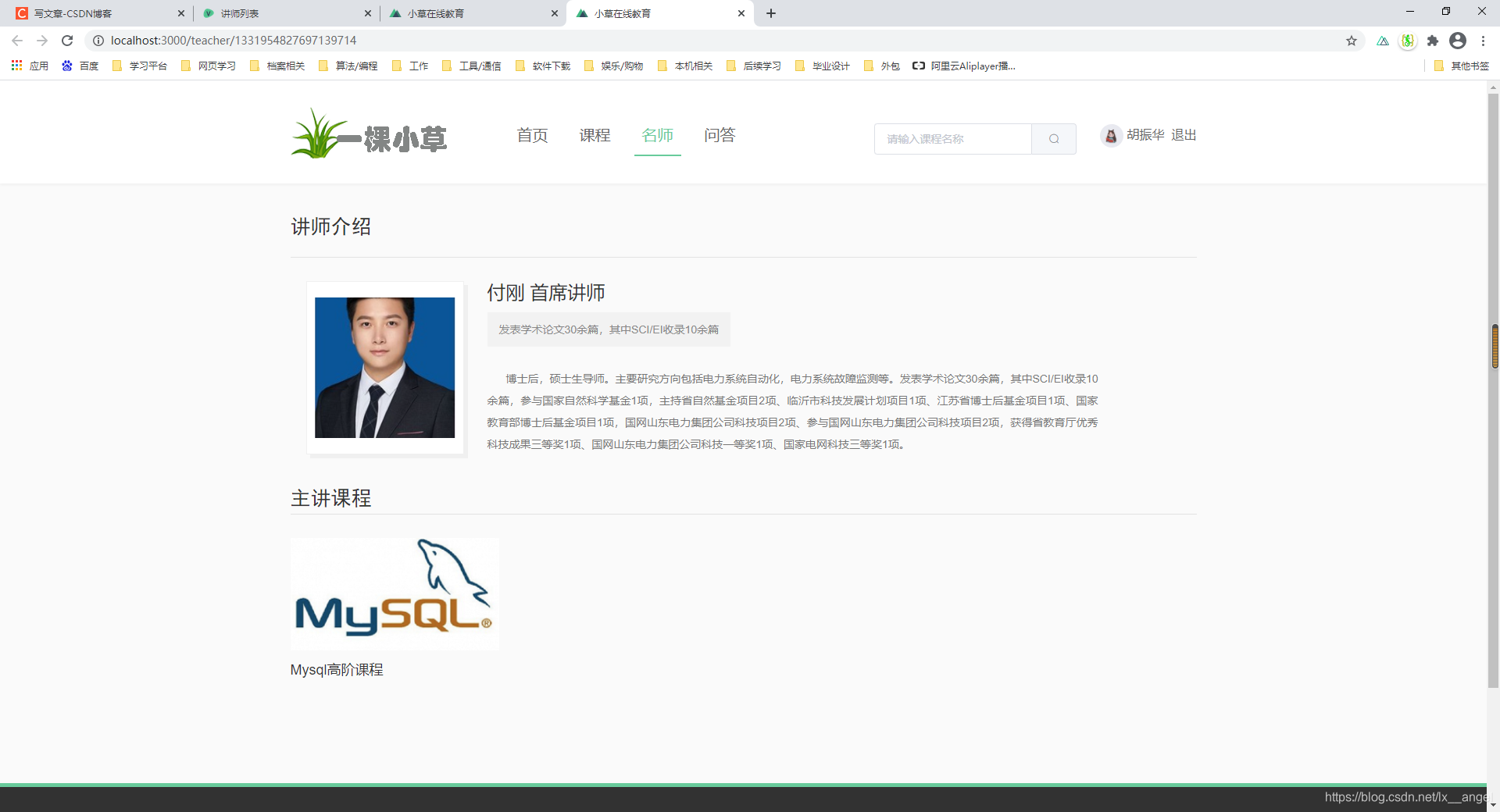Screen dimensions: 1500x812
Task: Click the 发表学术论文30余篇 summary tag
Action: click(x=609, y=329)
